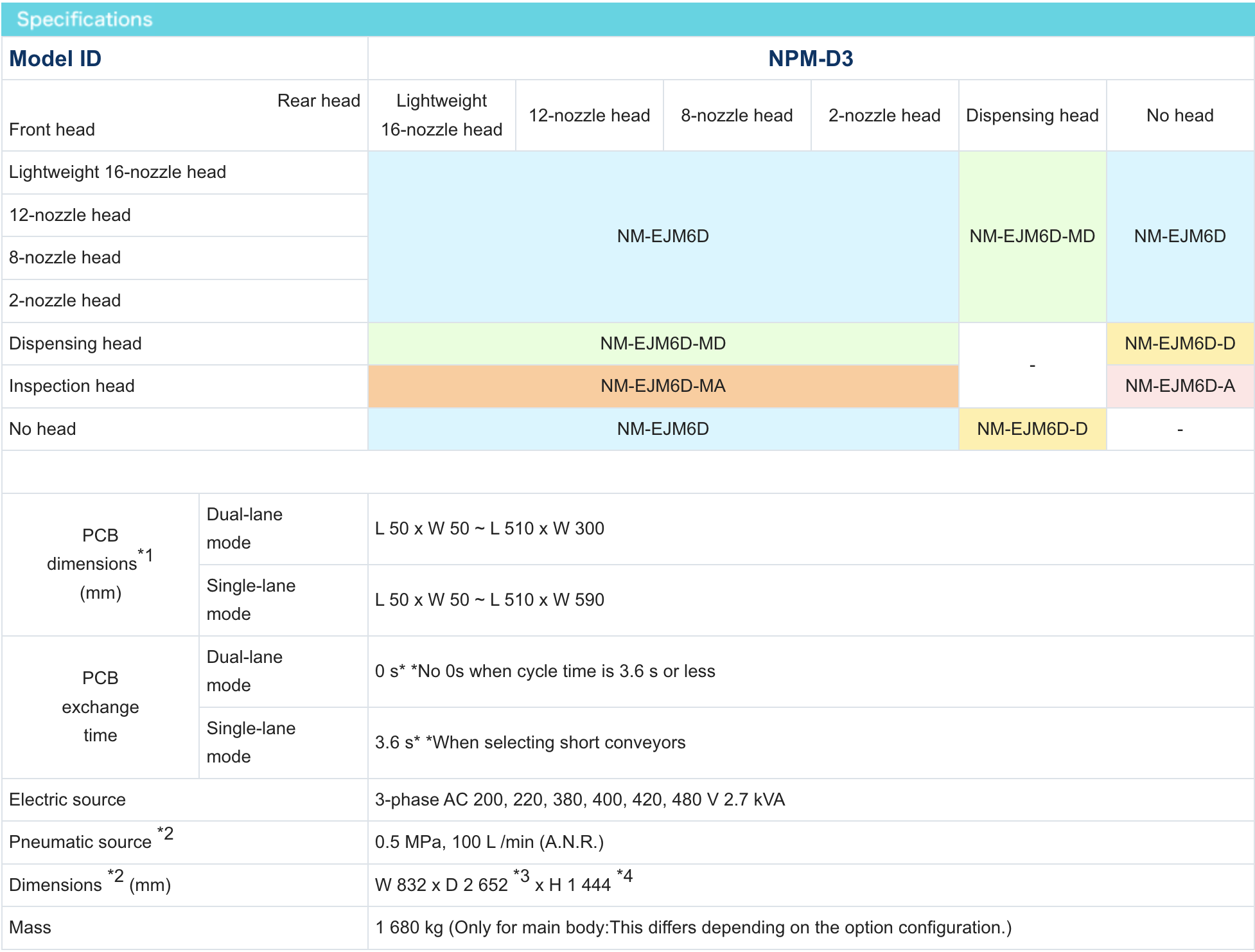The height and width of the screenshot is (952, 1255).
Task: Click "NM-EJM6D-D" in the No head row
Action: coord(1032,428)
